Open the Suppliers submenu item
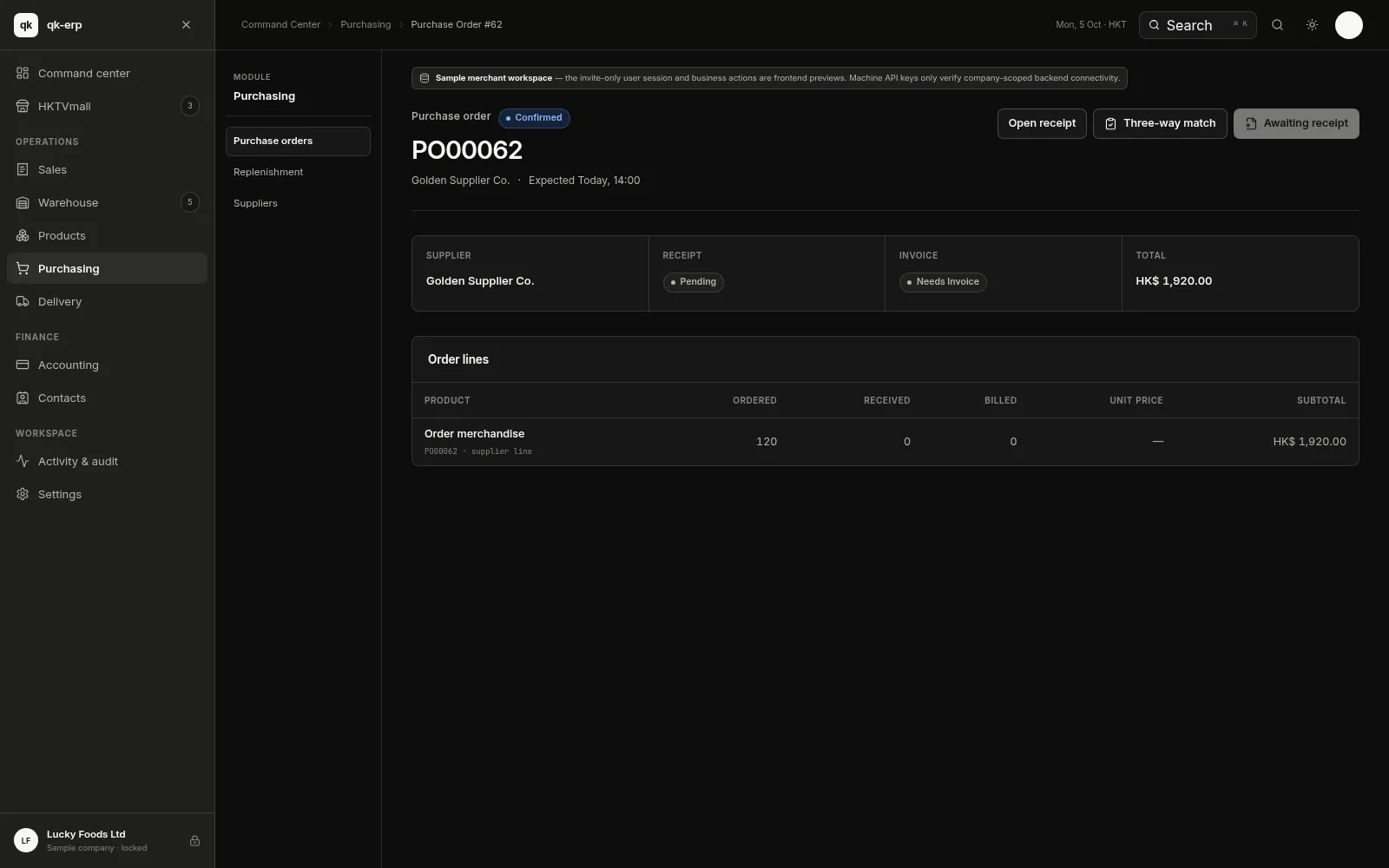Screen dimensions: 1389x868 pyautogui.click(x=298, y=203)
